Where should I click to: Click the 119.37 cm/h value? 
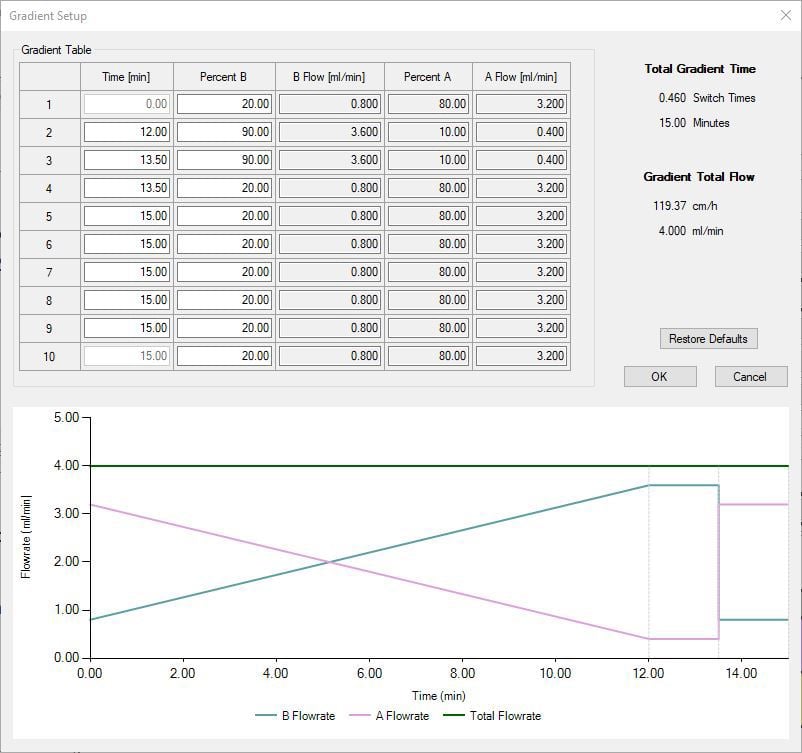(685, 206)
